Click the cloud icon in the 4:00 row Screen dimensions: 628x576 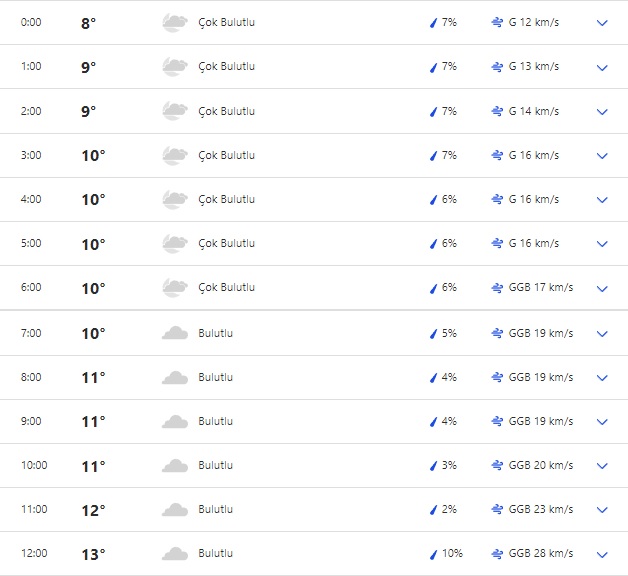coord(174,199)
